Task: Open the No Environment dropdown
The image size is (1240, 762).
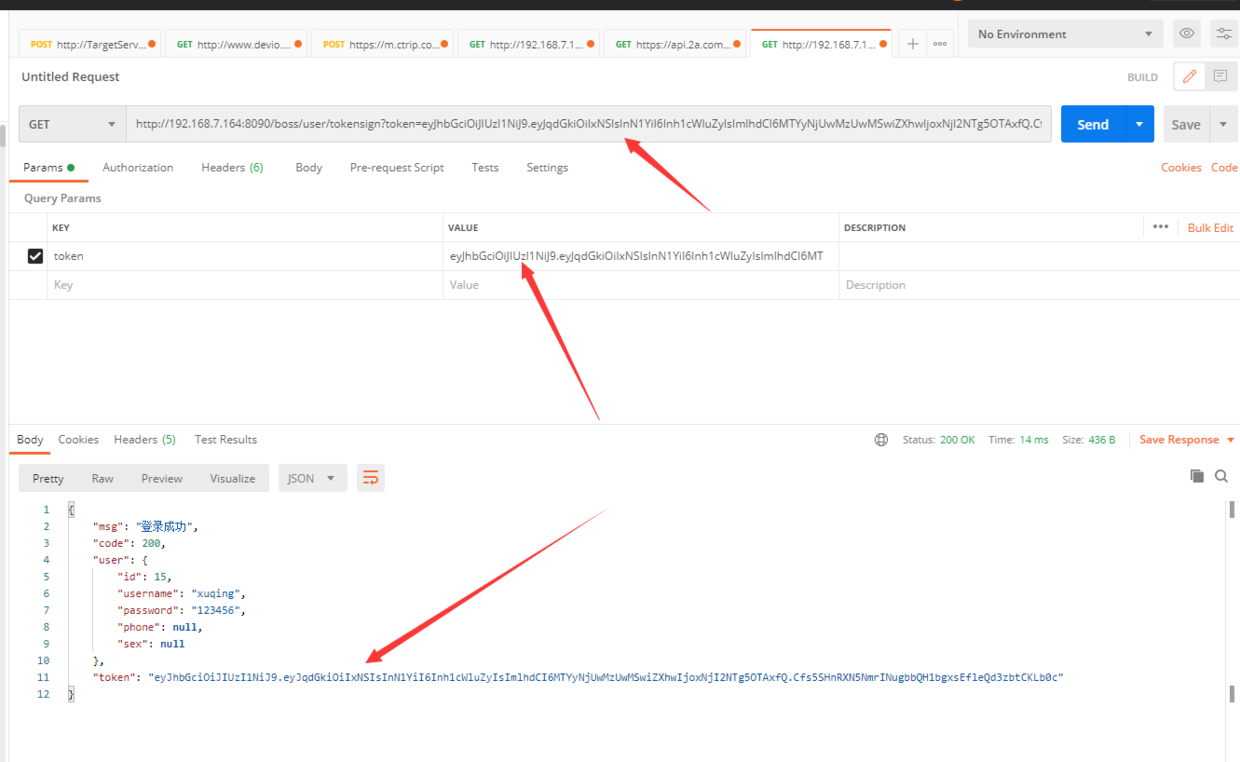Action: pos(1066,34)
